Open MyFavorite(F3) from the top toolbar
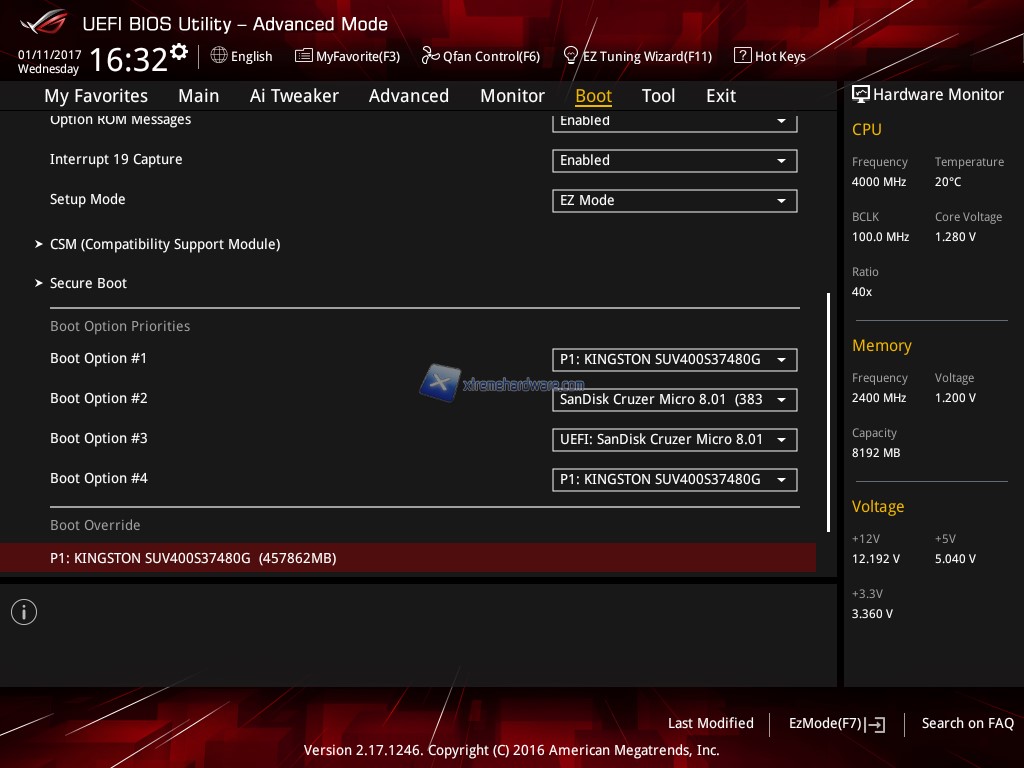 (347, 56)
